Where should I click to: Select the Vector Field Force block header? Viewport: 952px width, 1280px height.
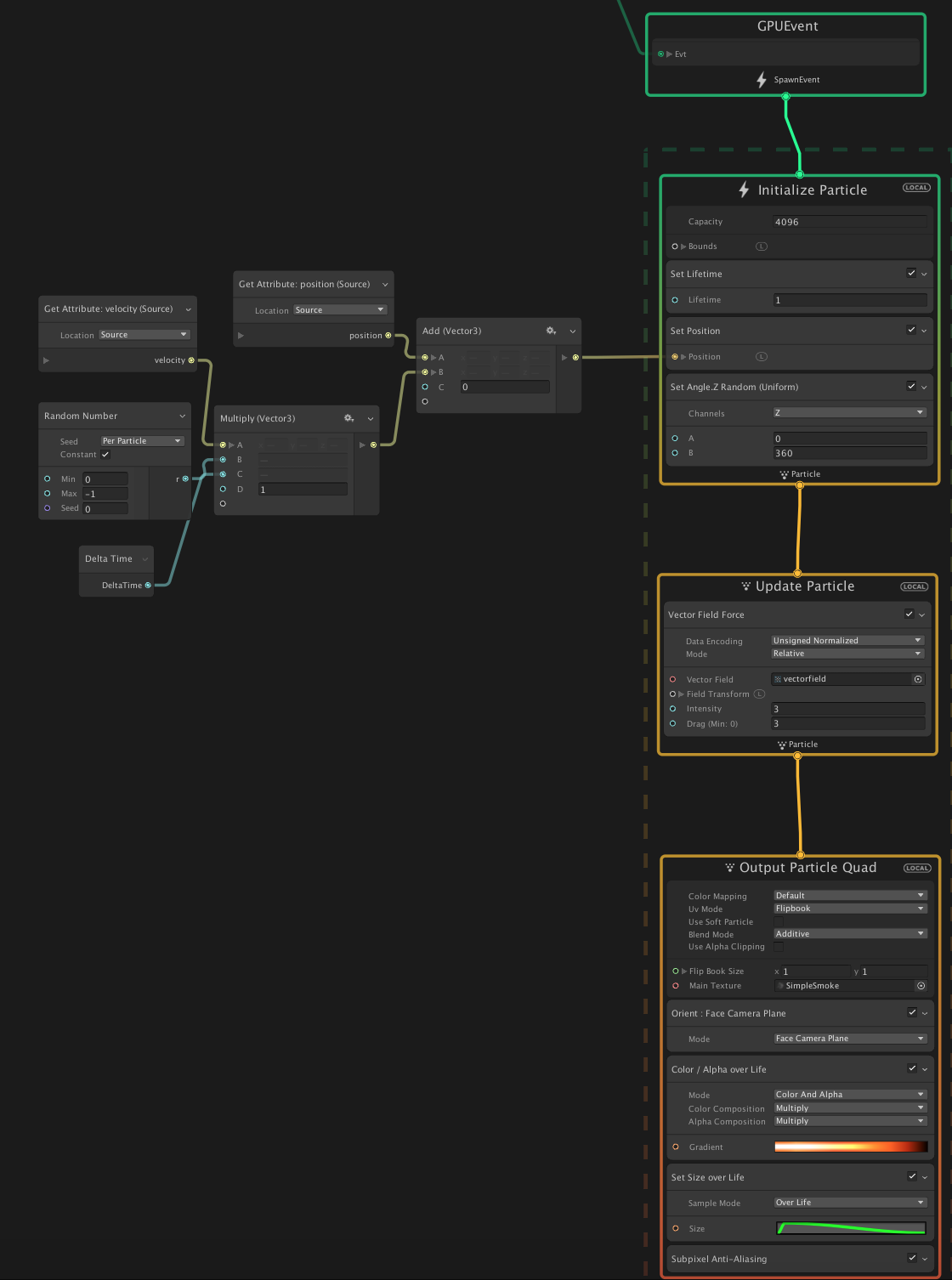[705, 615]
